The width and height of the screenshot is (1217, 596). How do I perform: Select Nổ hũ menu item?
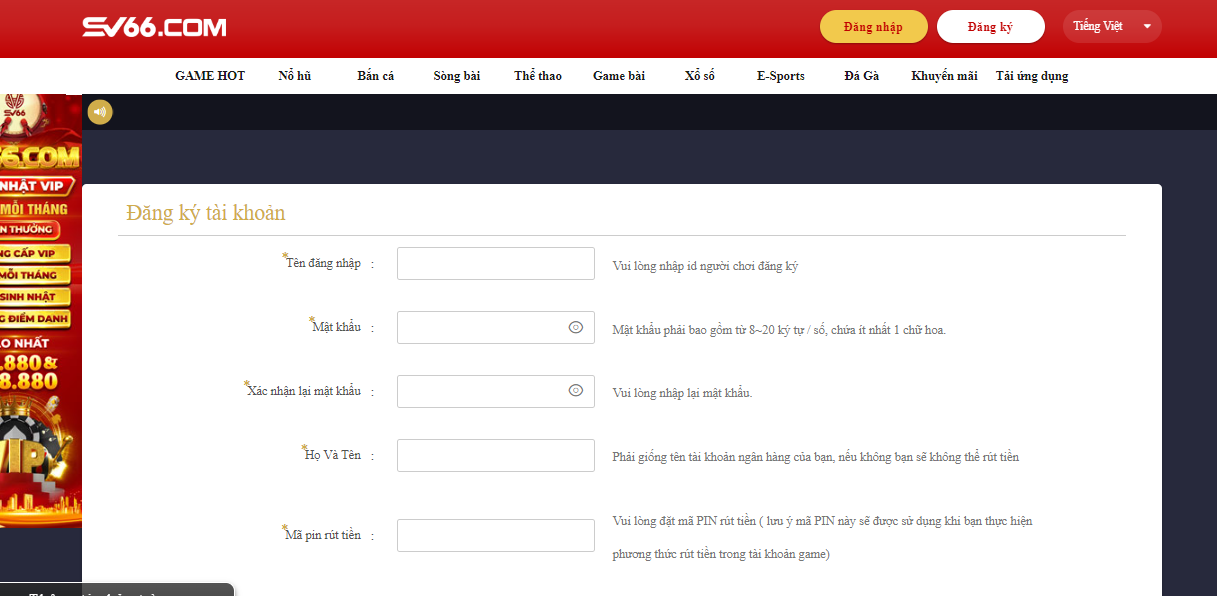294,76
